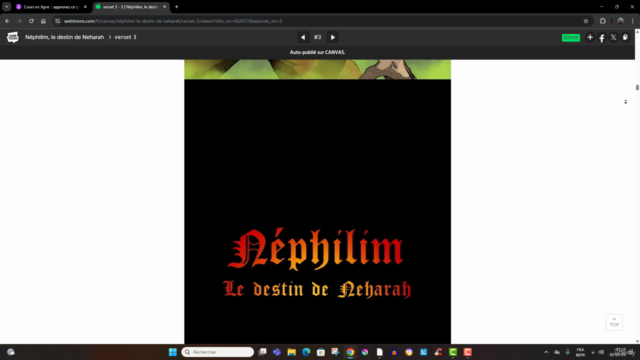This screenshot has height=360, width=640.
Task: Close the Cours en ligne tab
Action: (x=85, y=7)
